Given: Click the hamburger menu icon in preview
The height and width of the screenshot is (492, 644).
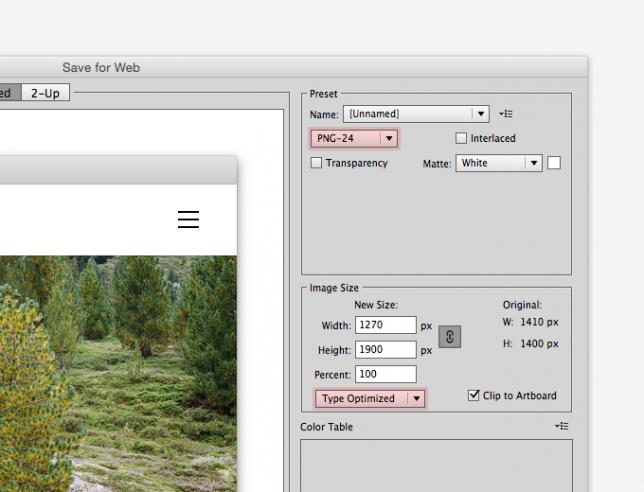Looking at the screenshot, I should click(x=189, y=219).
